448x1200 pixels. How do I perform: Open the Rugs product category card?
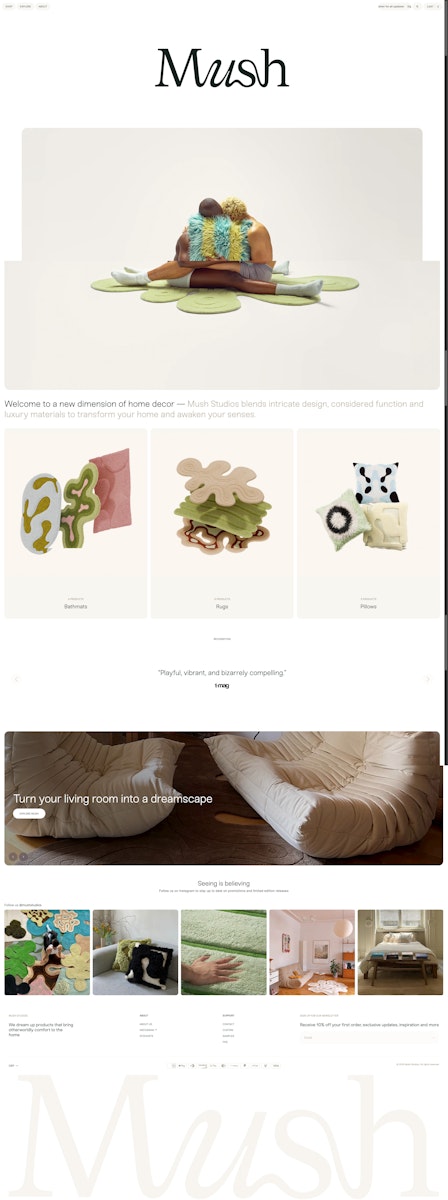click(222, 523)
